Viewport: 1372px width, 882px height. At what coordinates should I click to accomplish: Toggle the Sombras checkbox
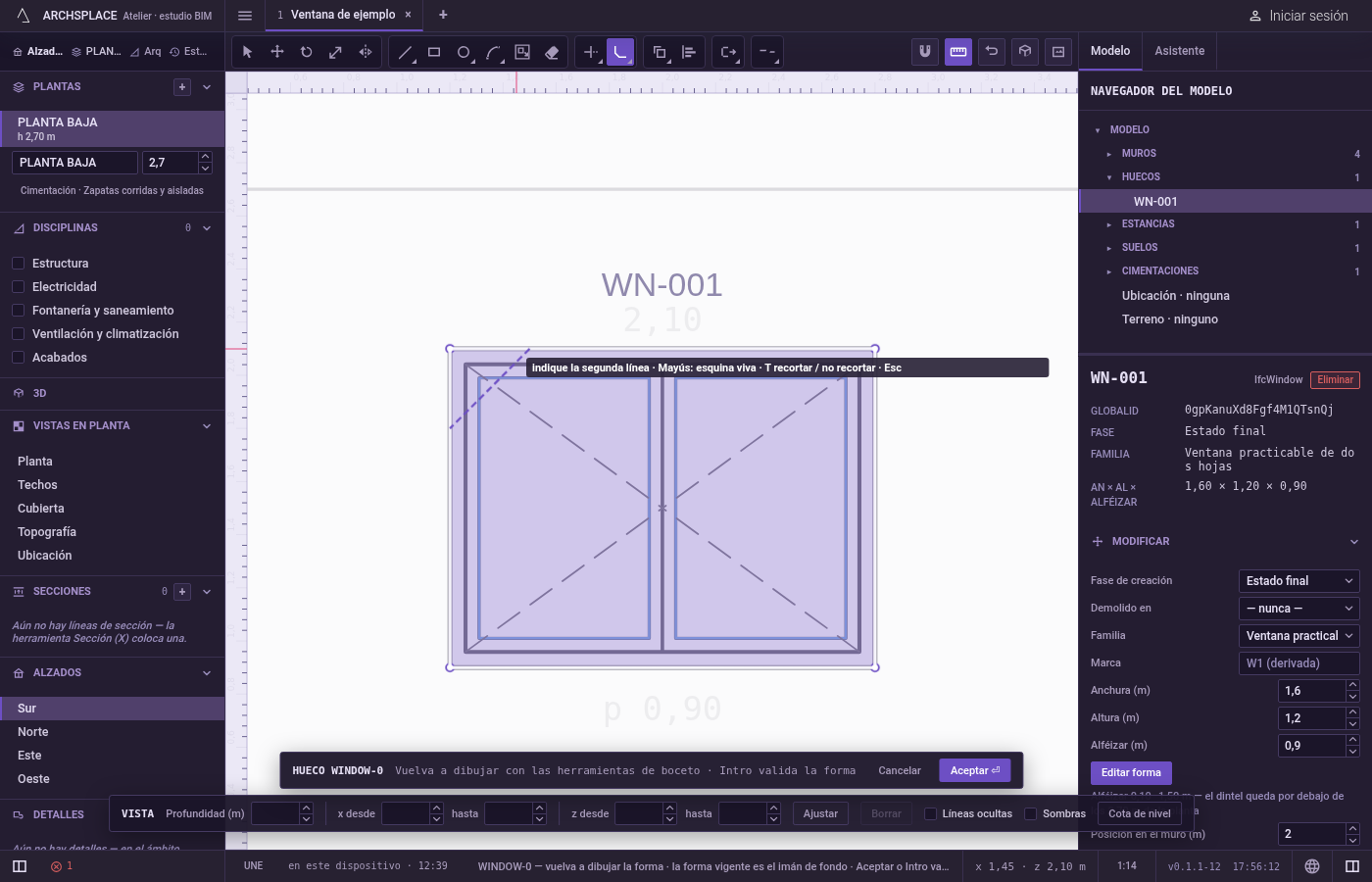point(1030,813)
